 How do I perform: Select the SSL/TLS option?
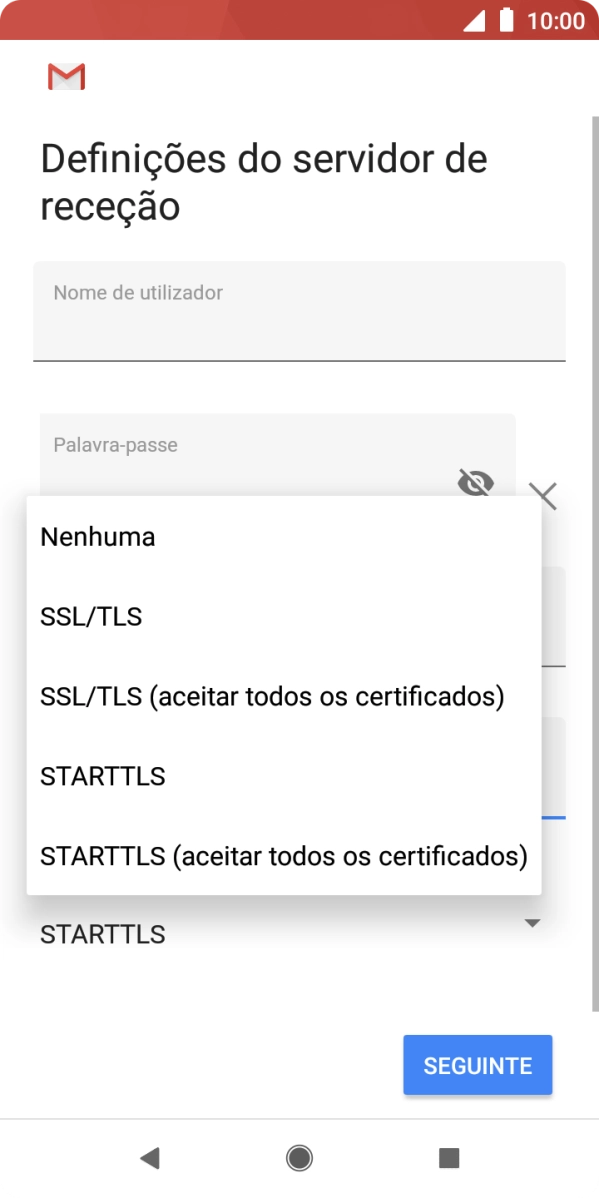[x=91, y=616]
